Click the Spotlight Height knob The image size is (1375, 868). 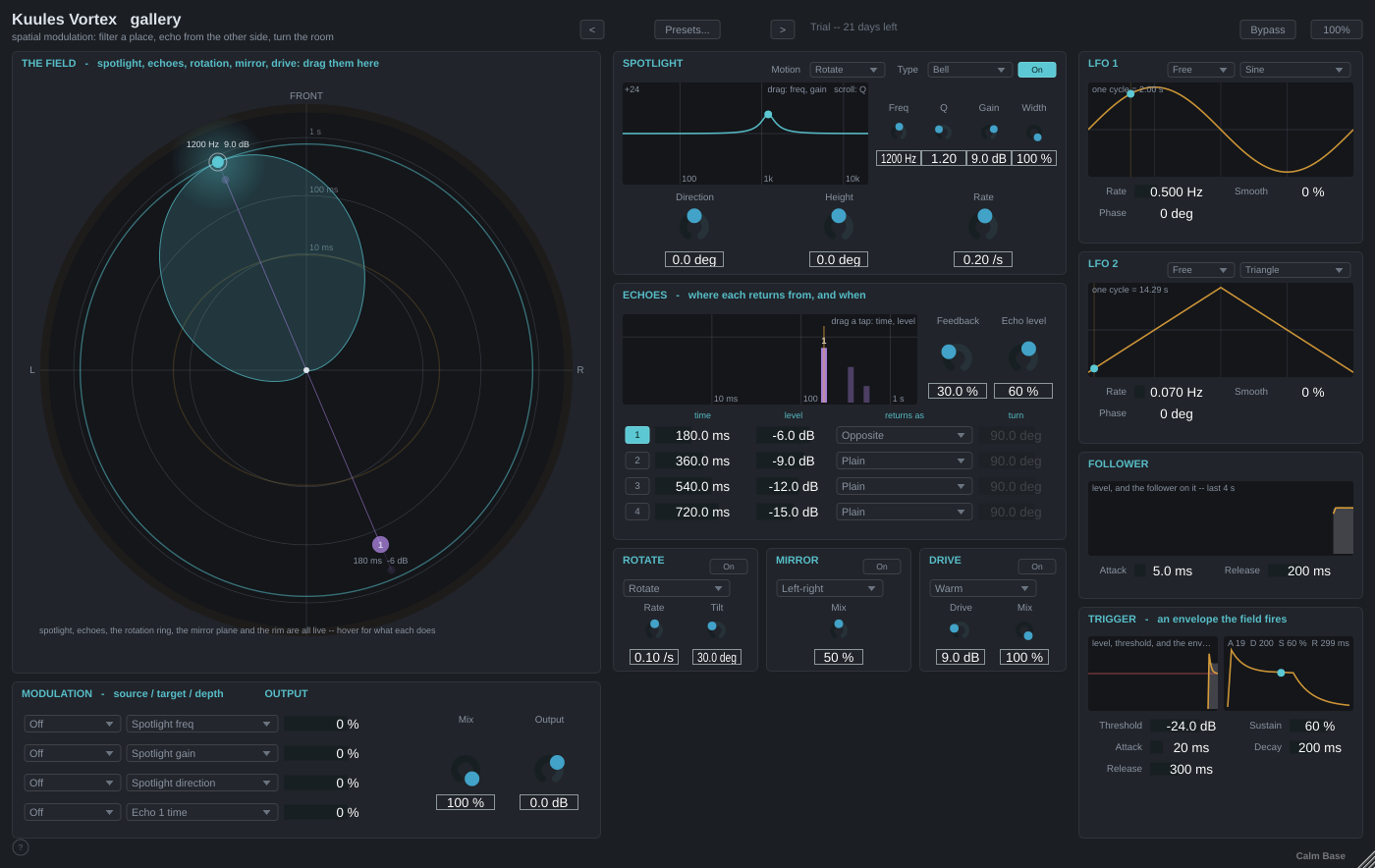click(x=839, y=224)
